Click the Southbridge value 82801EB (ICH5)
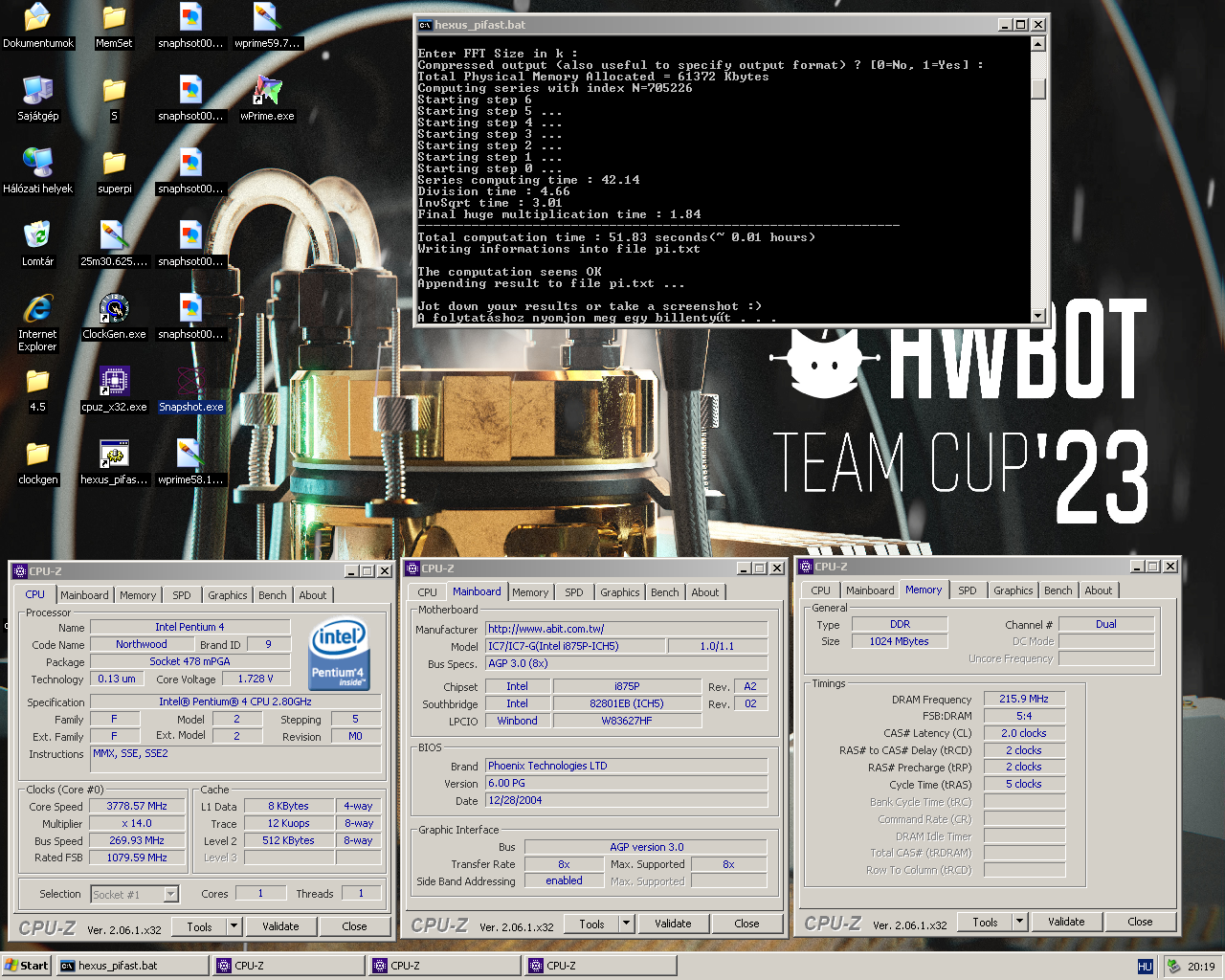The image size is (1225, 980). 627,703
